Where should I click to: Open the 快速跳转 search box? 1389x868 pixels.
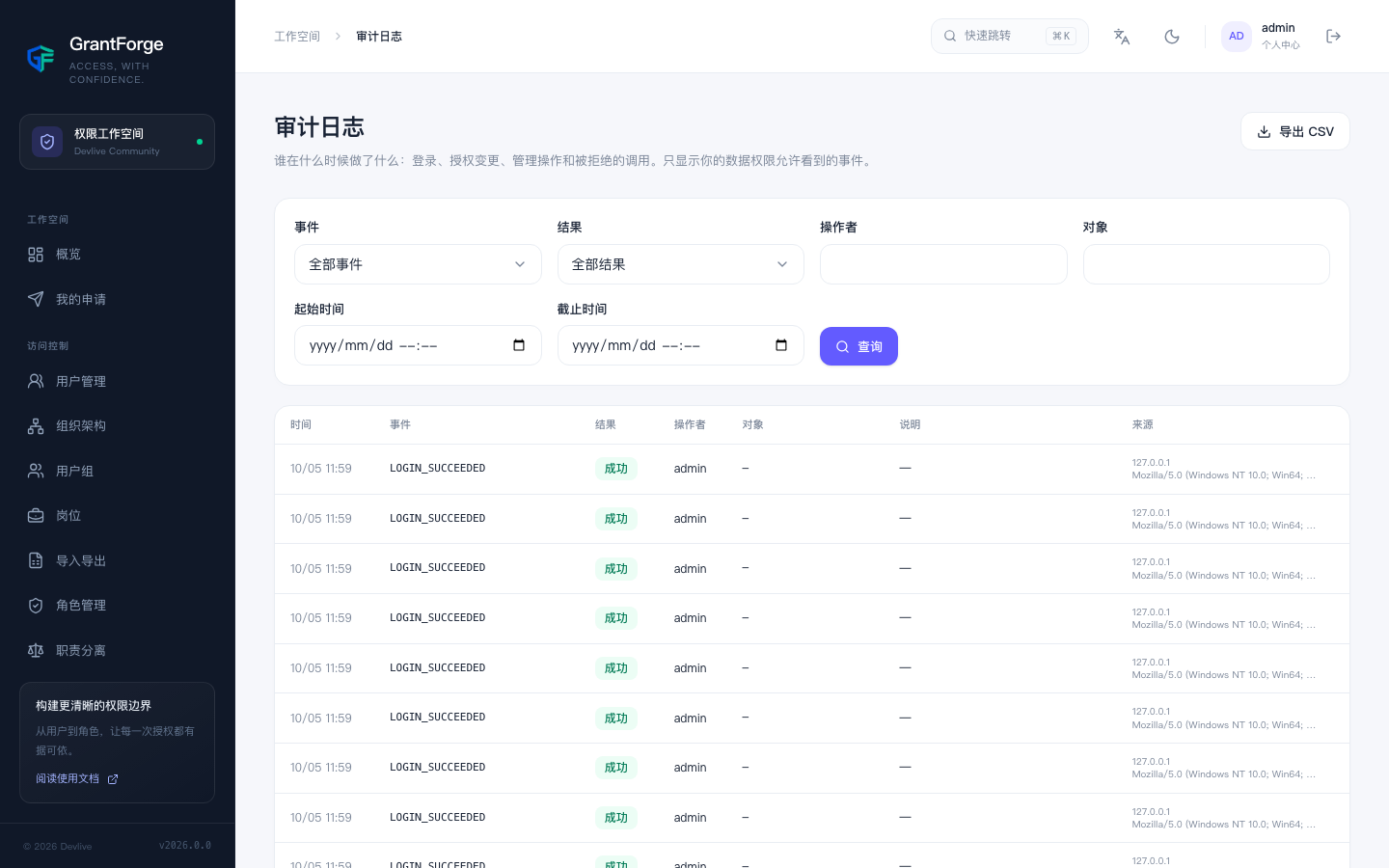[1010, 37]
